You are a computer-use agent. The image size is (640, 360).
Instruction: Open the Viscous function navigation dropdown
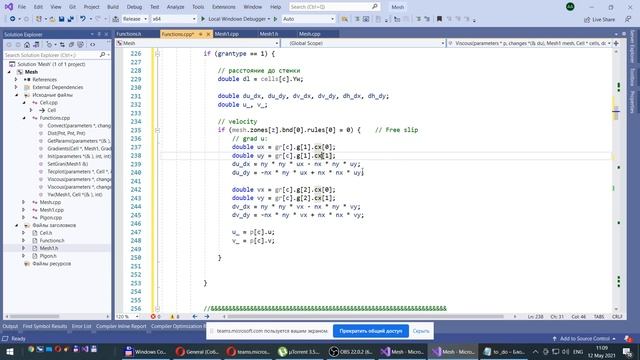click(529, 43)
